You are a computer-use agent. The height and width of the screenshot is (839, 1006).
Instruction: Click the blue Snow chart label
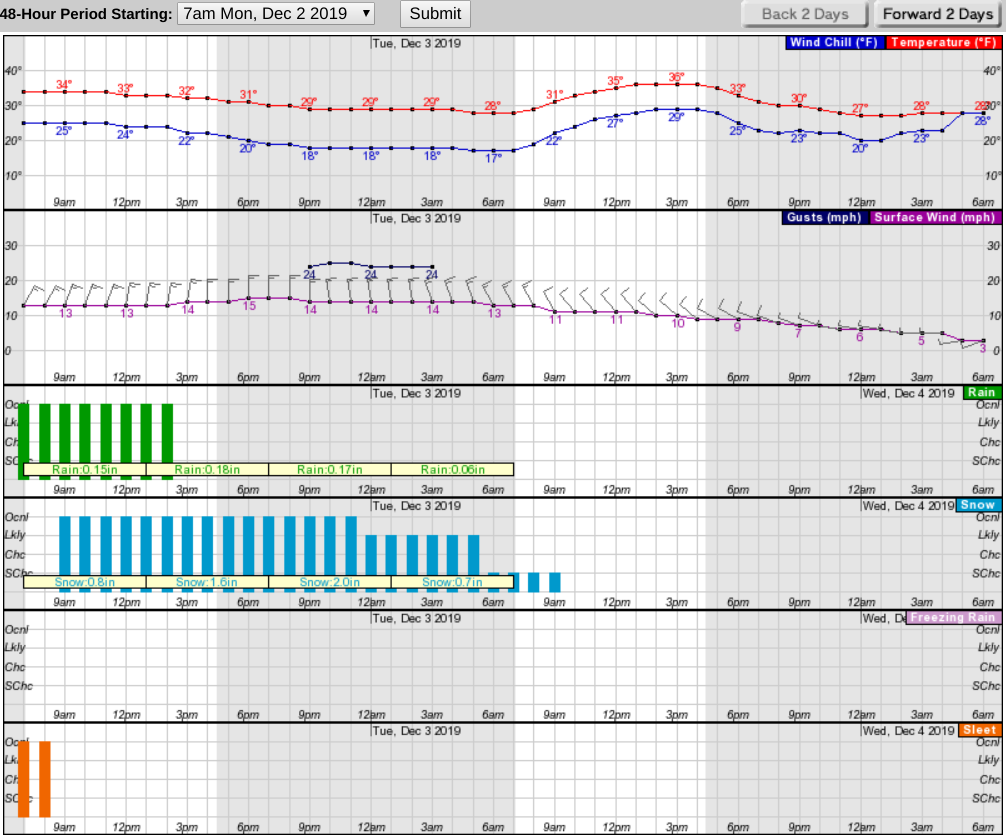pyautogui.click(x=978, y=505)
